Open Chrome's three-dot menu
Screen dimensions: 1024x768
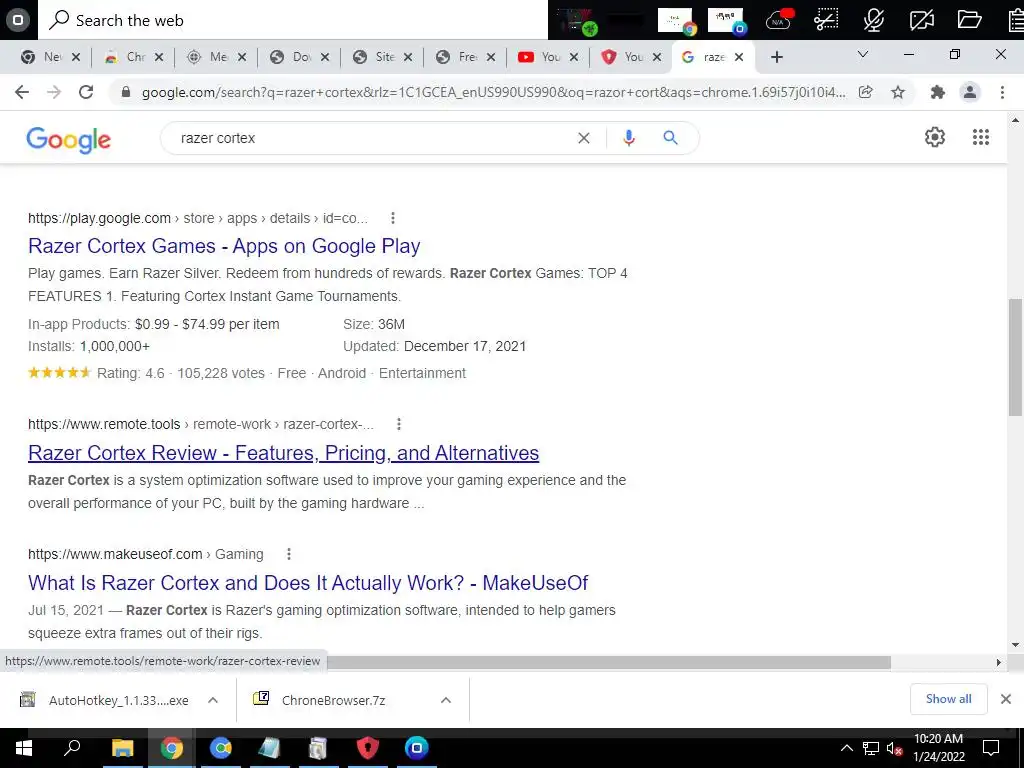1002,92
